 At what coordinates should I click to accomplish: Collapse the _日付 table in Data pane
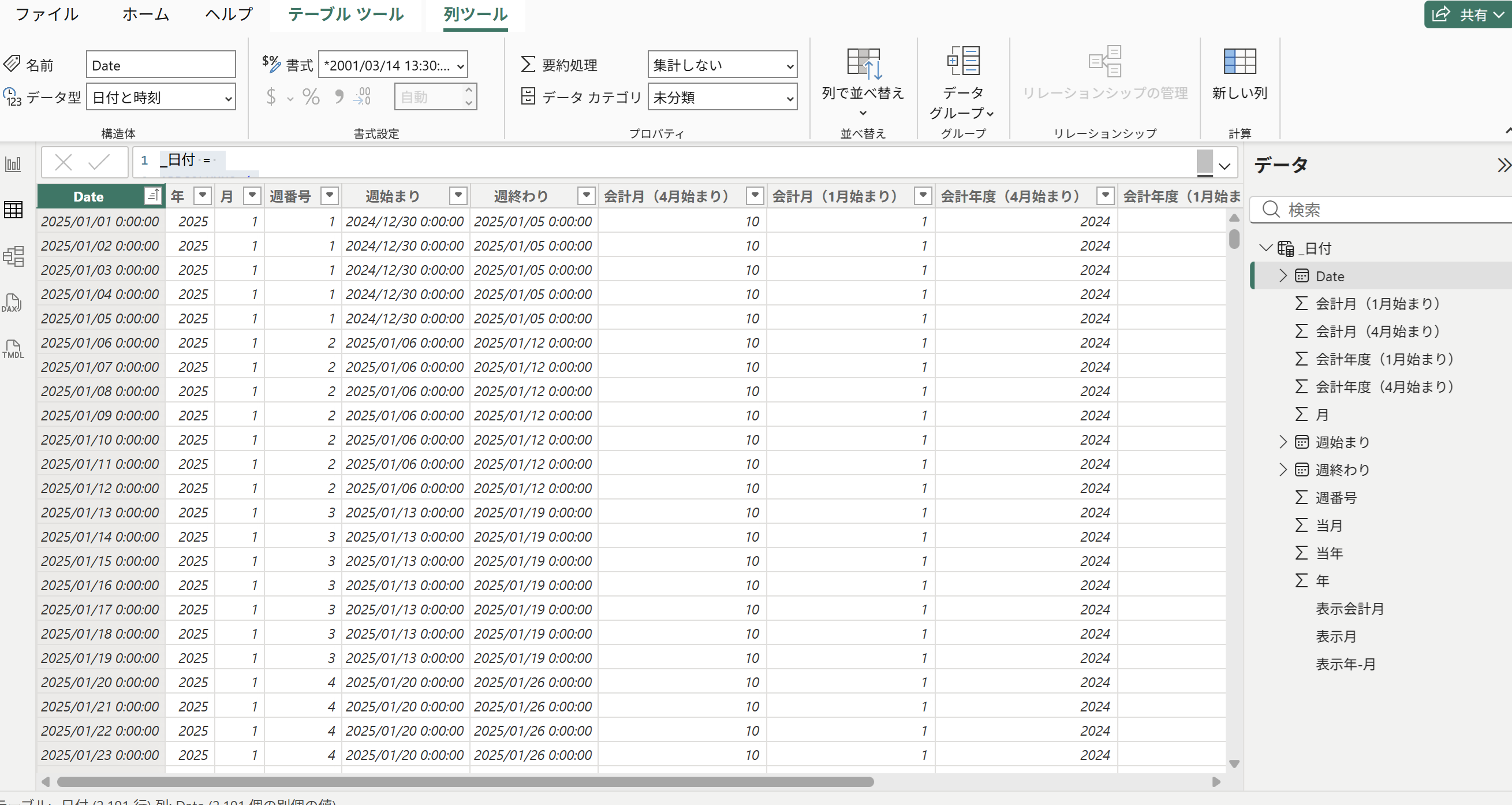tap(1265, 248)
